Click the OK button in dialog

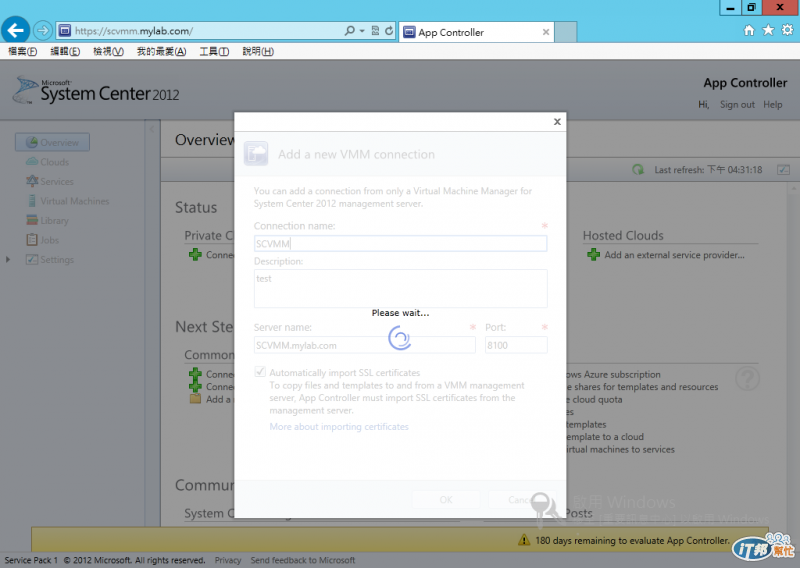tap(446, 500)
